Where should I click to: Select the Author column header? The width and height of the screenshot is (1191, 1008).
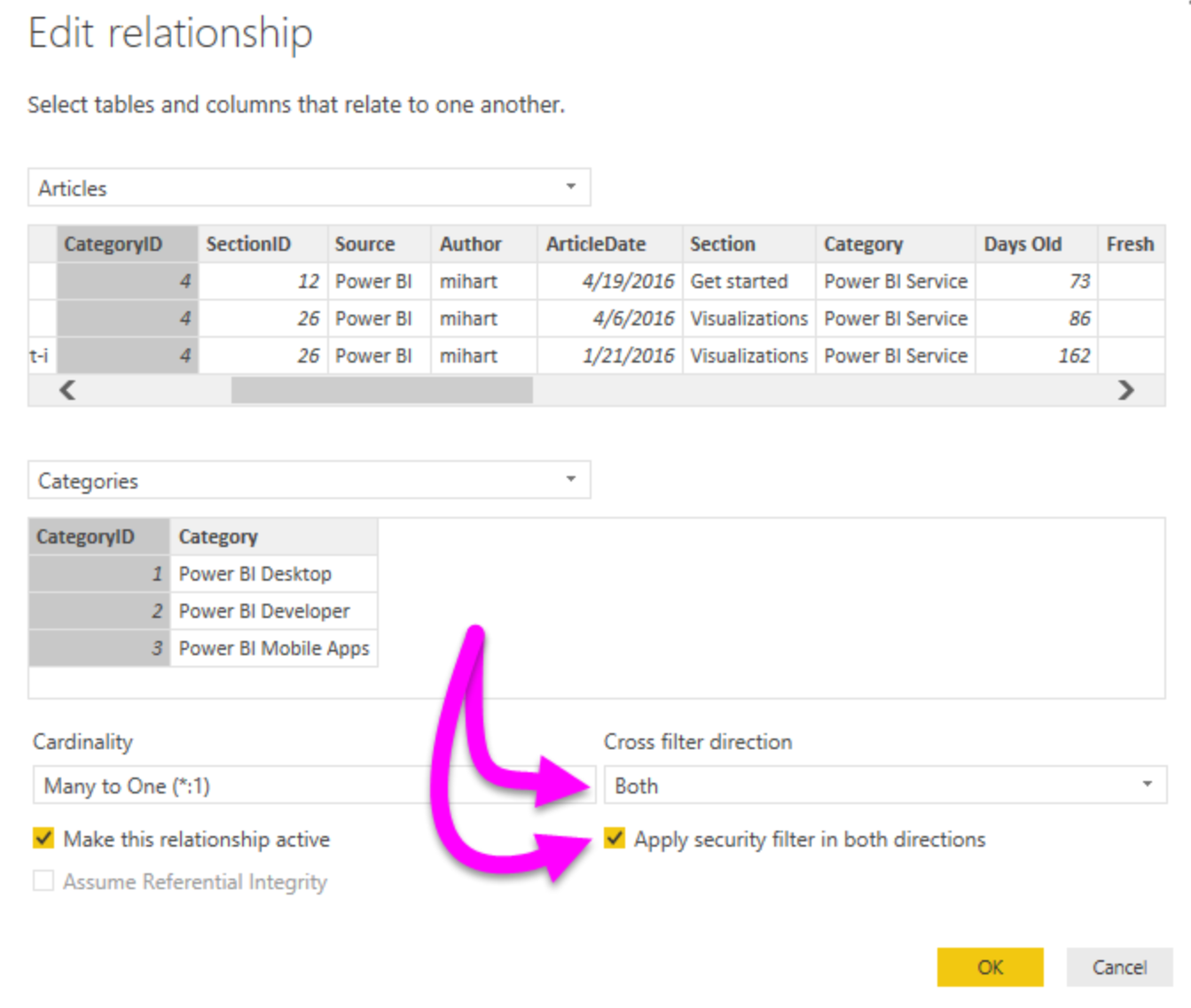point(470,244)
